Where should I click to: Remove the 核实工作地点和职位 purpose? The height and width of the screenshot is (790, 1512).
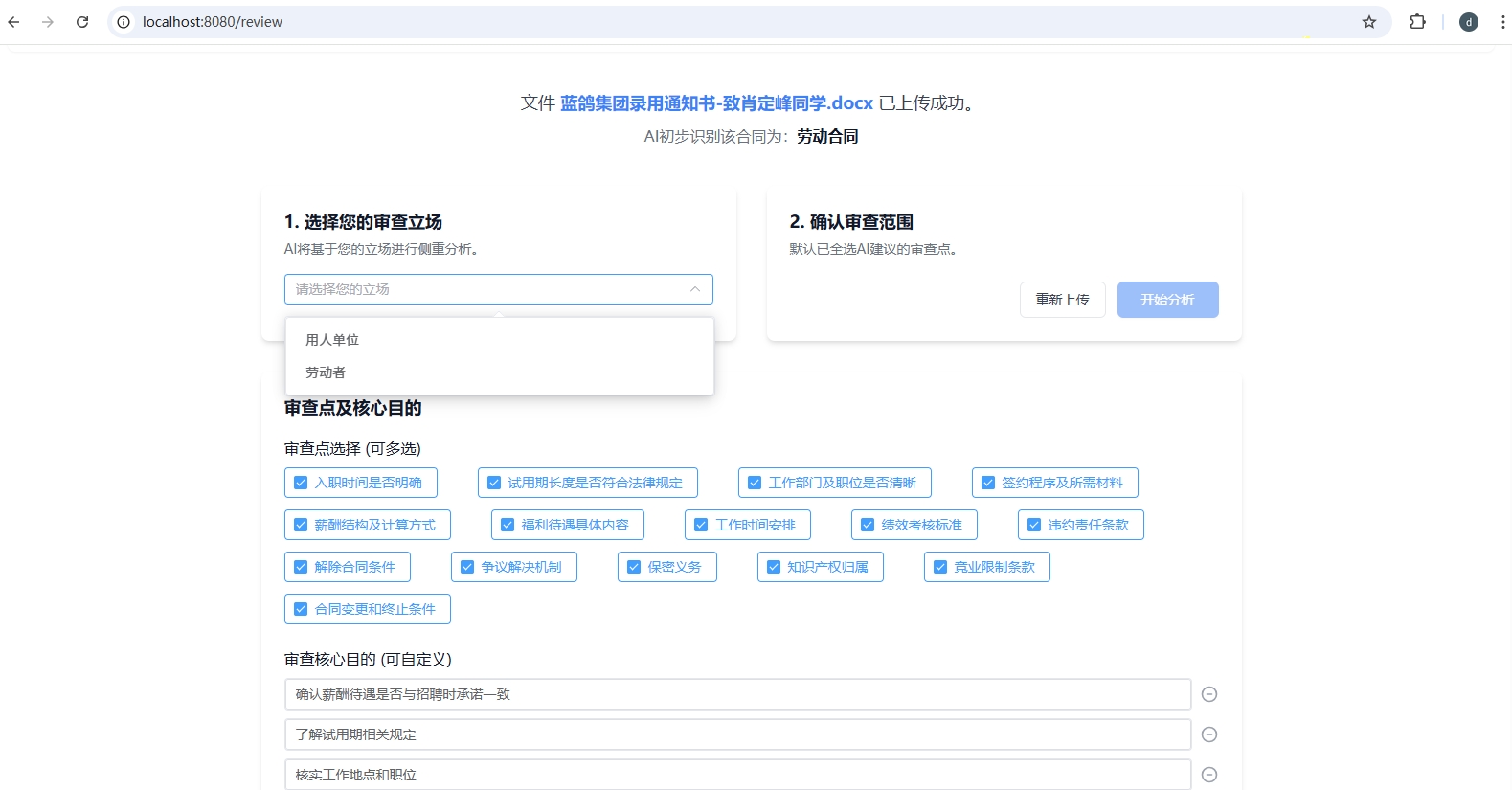tap(1209, 775)
